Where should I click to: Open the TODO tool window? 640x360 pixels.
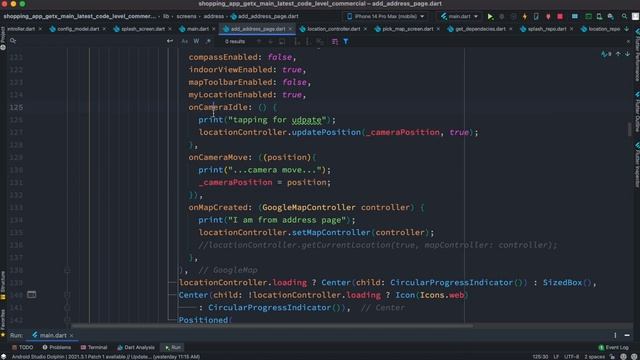coord(22,347)
